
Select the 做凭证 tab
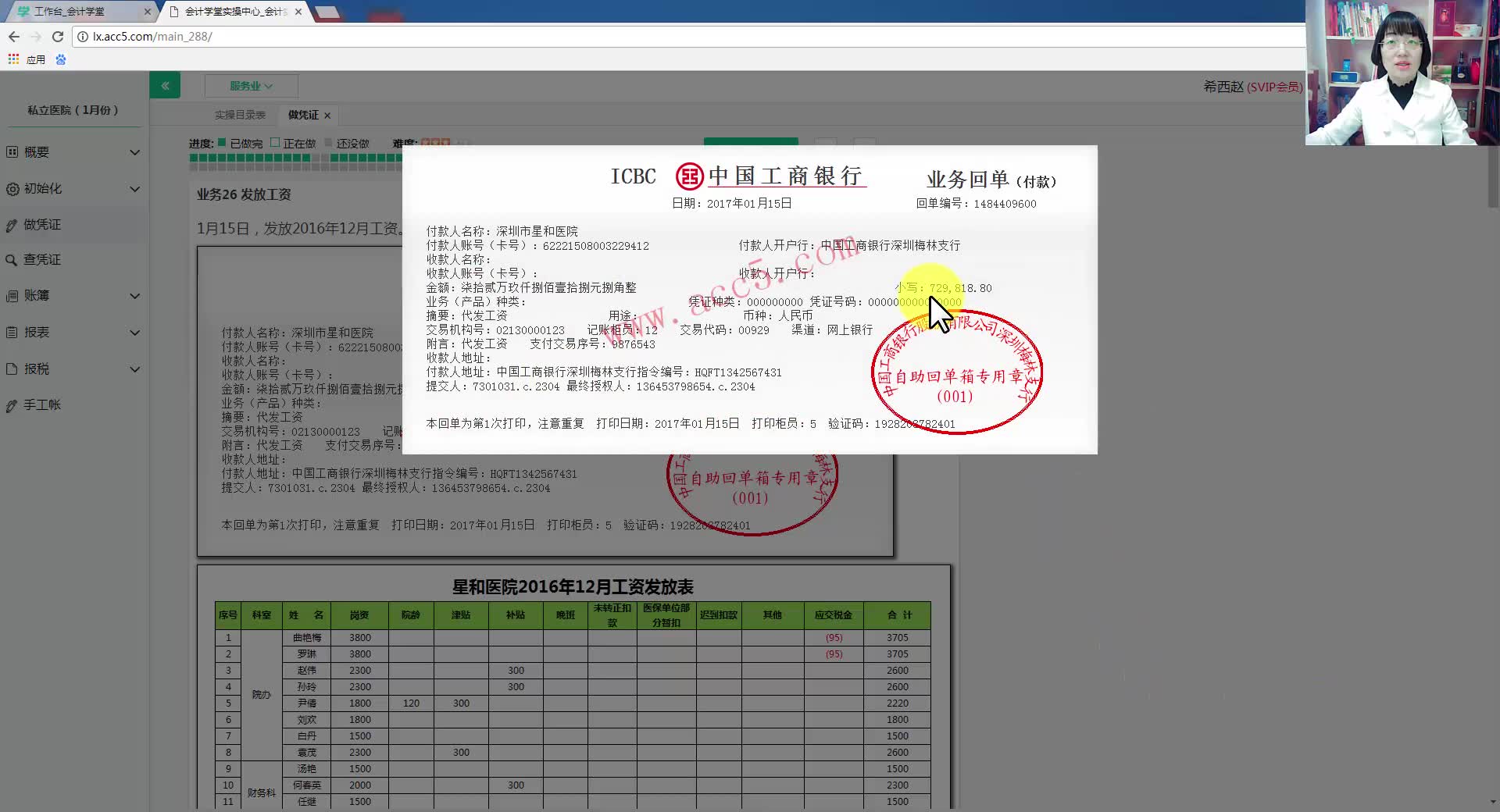pos(303,115)
